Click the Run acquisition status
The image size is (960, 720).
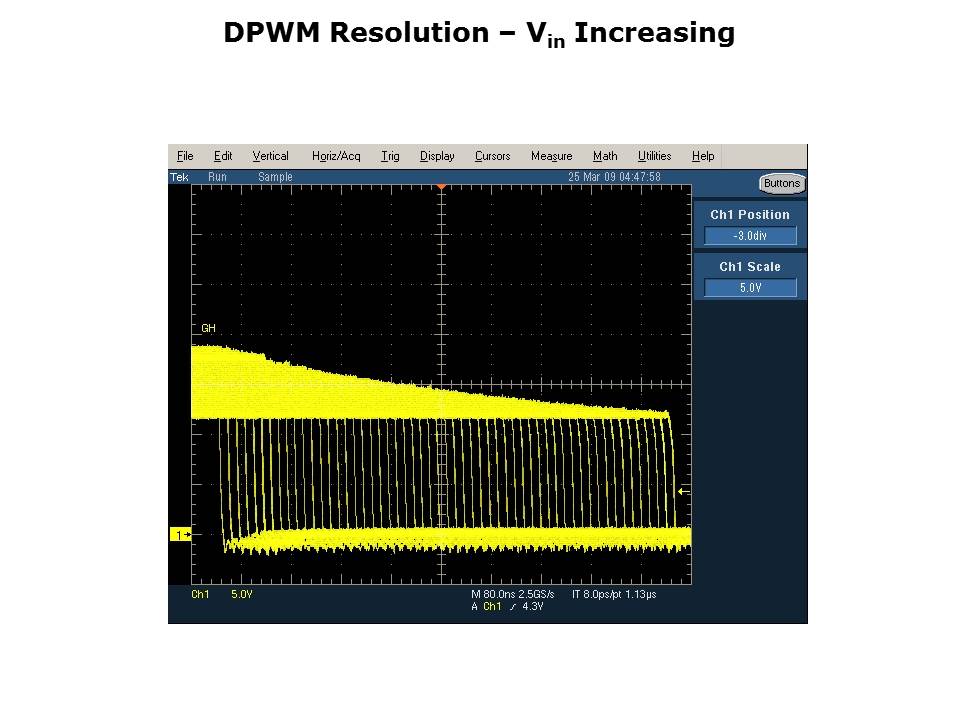tap(217, 177)
